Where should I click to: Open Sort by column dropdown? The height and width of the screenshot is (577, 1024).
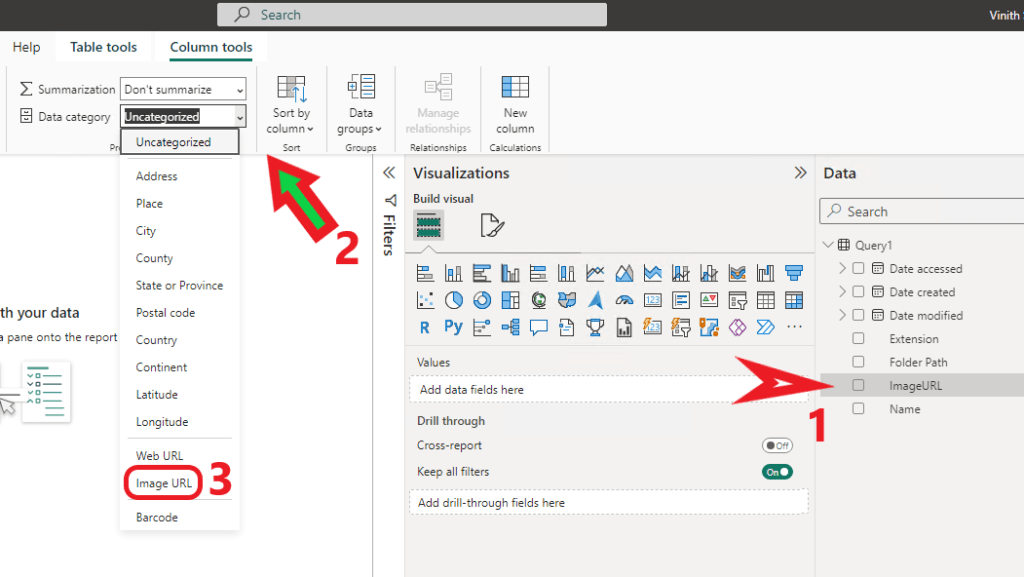point(290,104)
